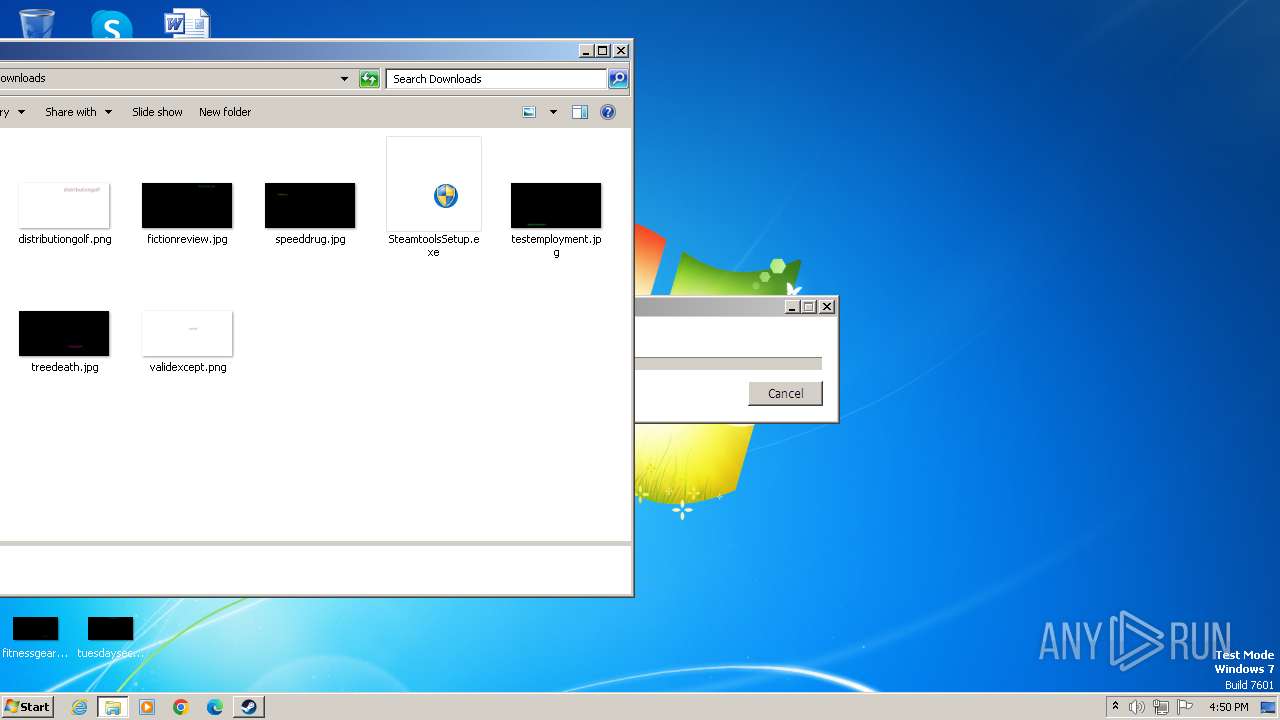Click the refresh button beside address bar
The image size is (1280, 720).
coord(369,79)
